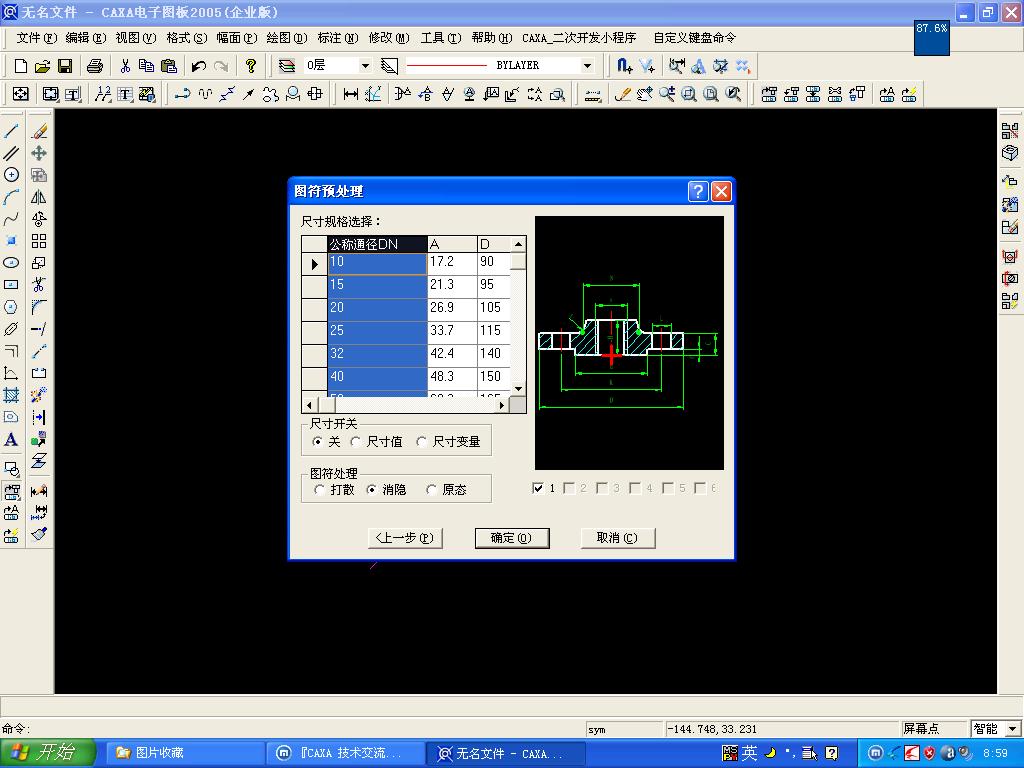This screenshot has width=1024, height=768.
Task: Click table horizontal scroll right arrow
Action: 502,405
